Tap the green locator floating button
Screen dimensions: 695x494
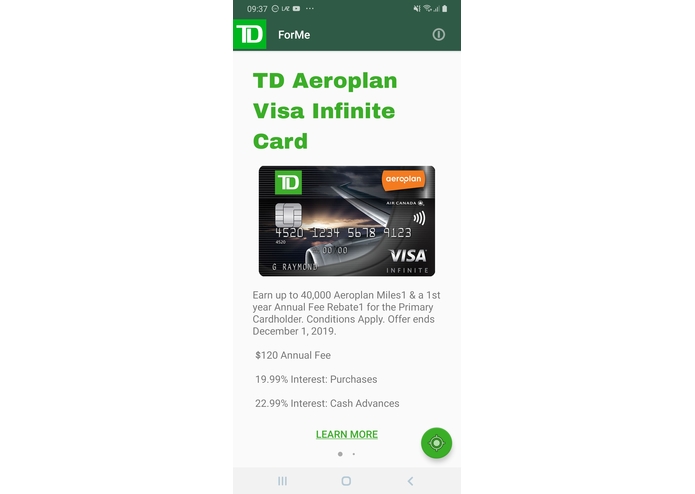point(436,443)
